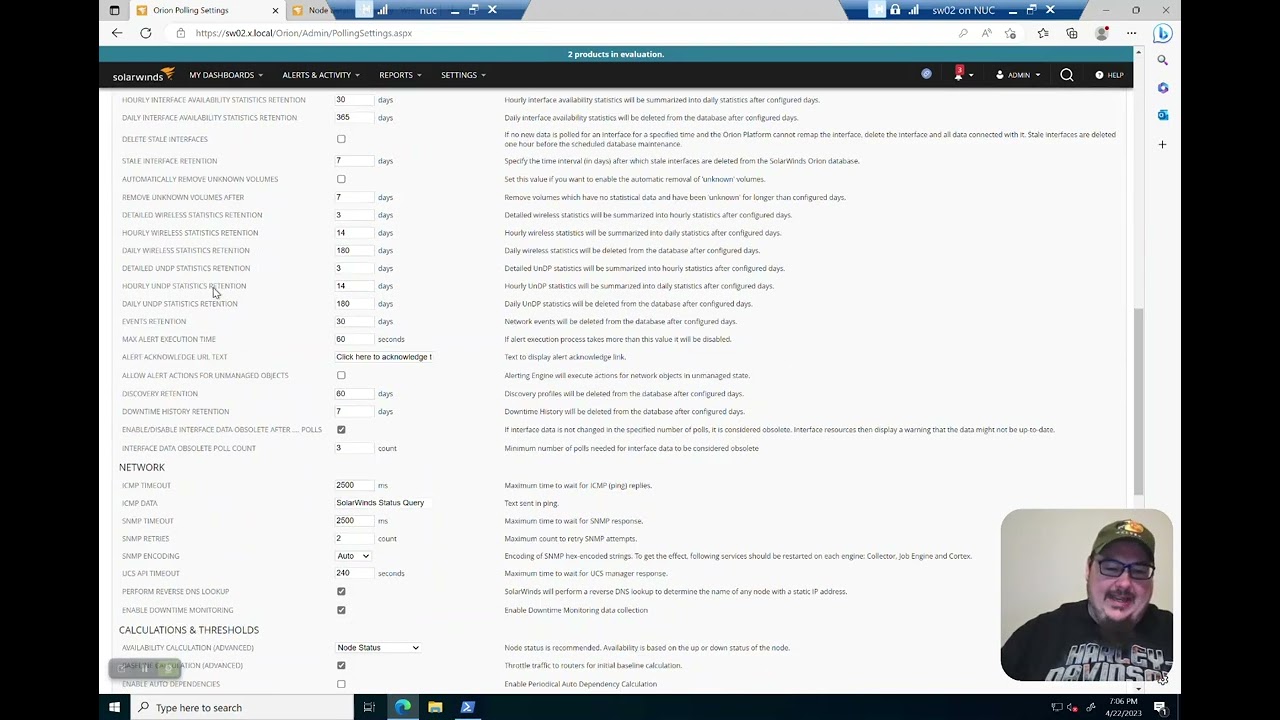Open the SolarWinds search magnifier
The height and width of the screenshot is (720, 1280).
(1067, 75)
